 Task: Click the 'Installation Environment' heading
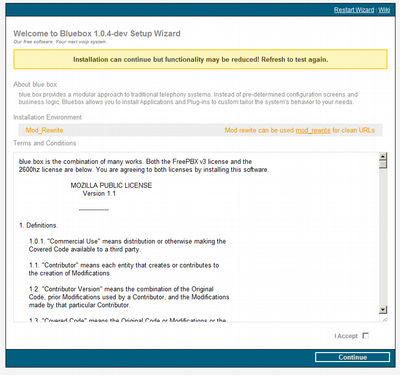click(x=47, y=117)
